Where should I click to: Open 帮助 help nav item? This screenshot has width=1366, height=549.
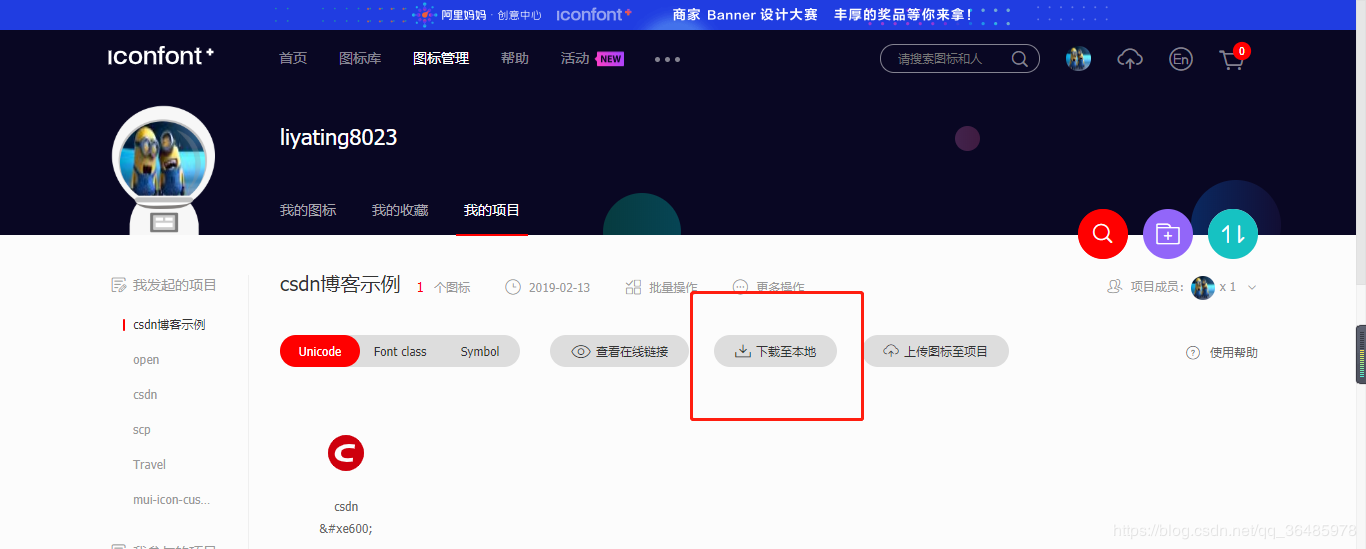pyautogui.click(x=515, y=58)
